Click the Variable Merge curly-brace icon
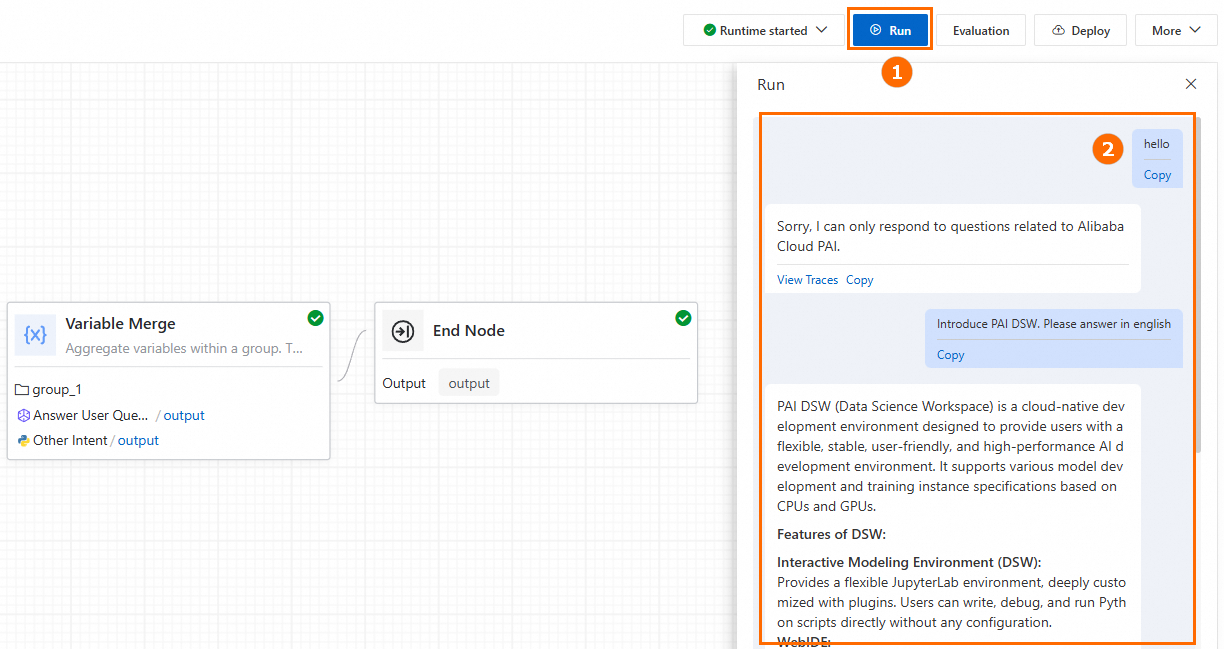The width and height of the screenshot is (1224, 649). click(35, 335)
